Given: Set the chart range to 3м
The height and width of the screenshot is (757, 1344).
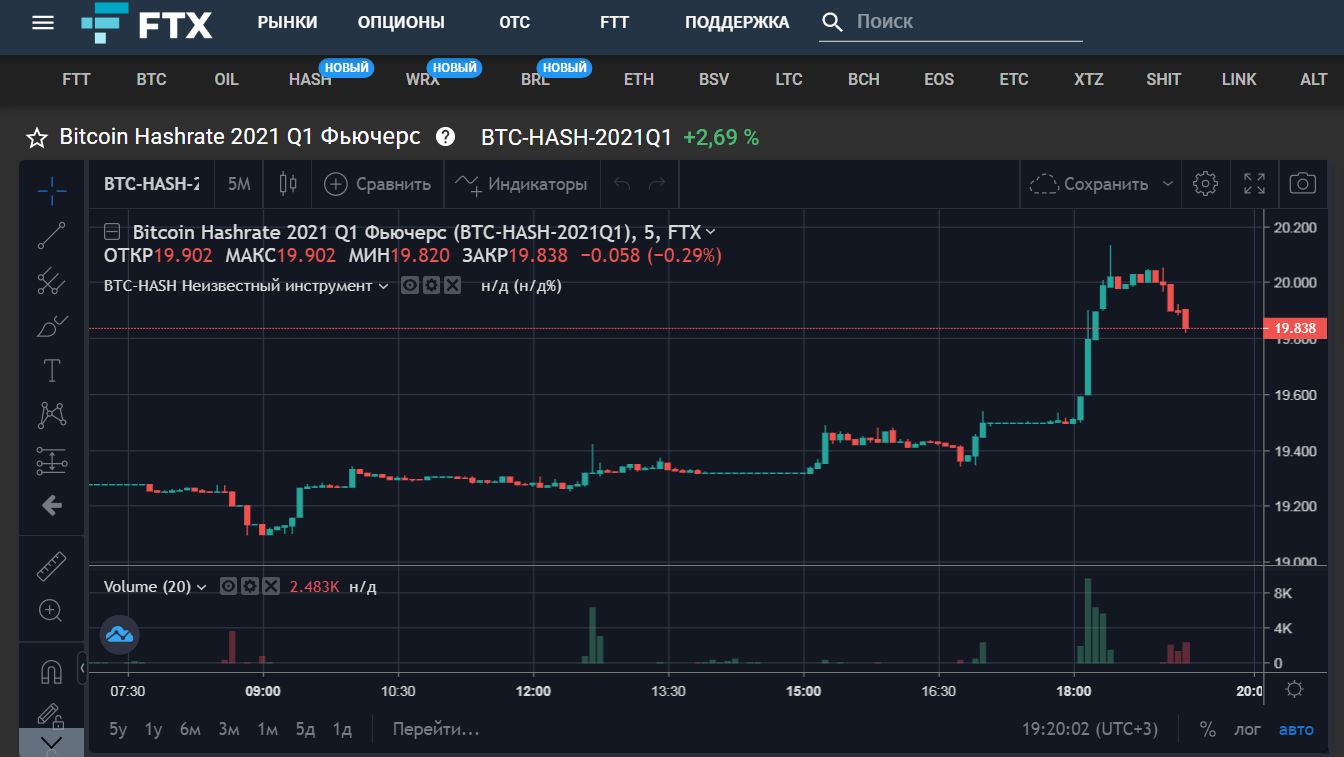Looking at the screenshot, I should pyautogui.click(x=229, y=729).
